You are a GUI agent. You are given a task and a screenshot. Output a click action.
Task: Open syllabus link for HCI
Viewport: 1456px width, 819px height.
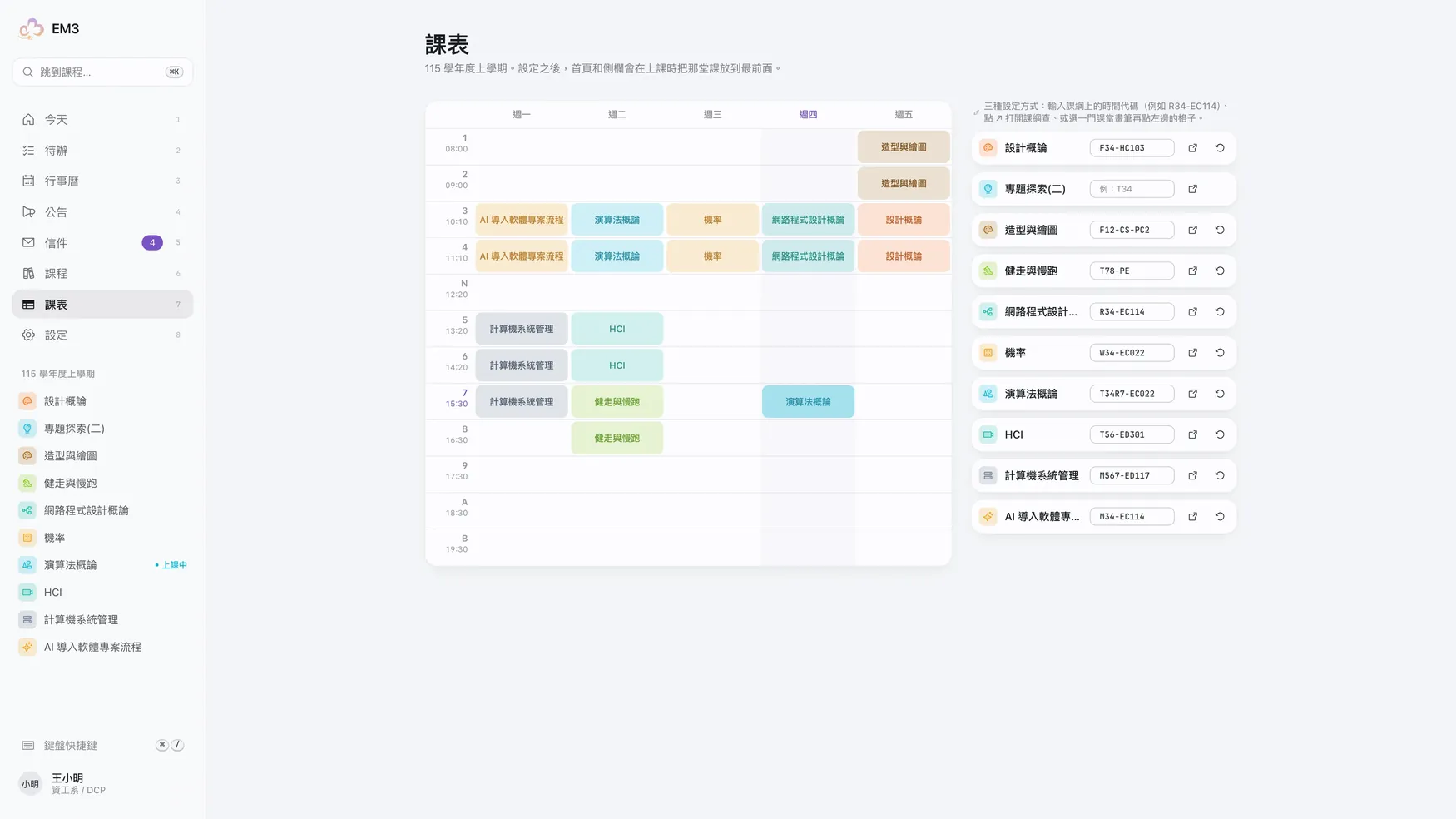[1192, 434]
